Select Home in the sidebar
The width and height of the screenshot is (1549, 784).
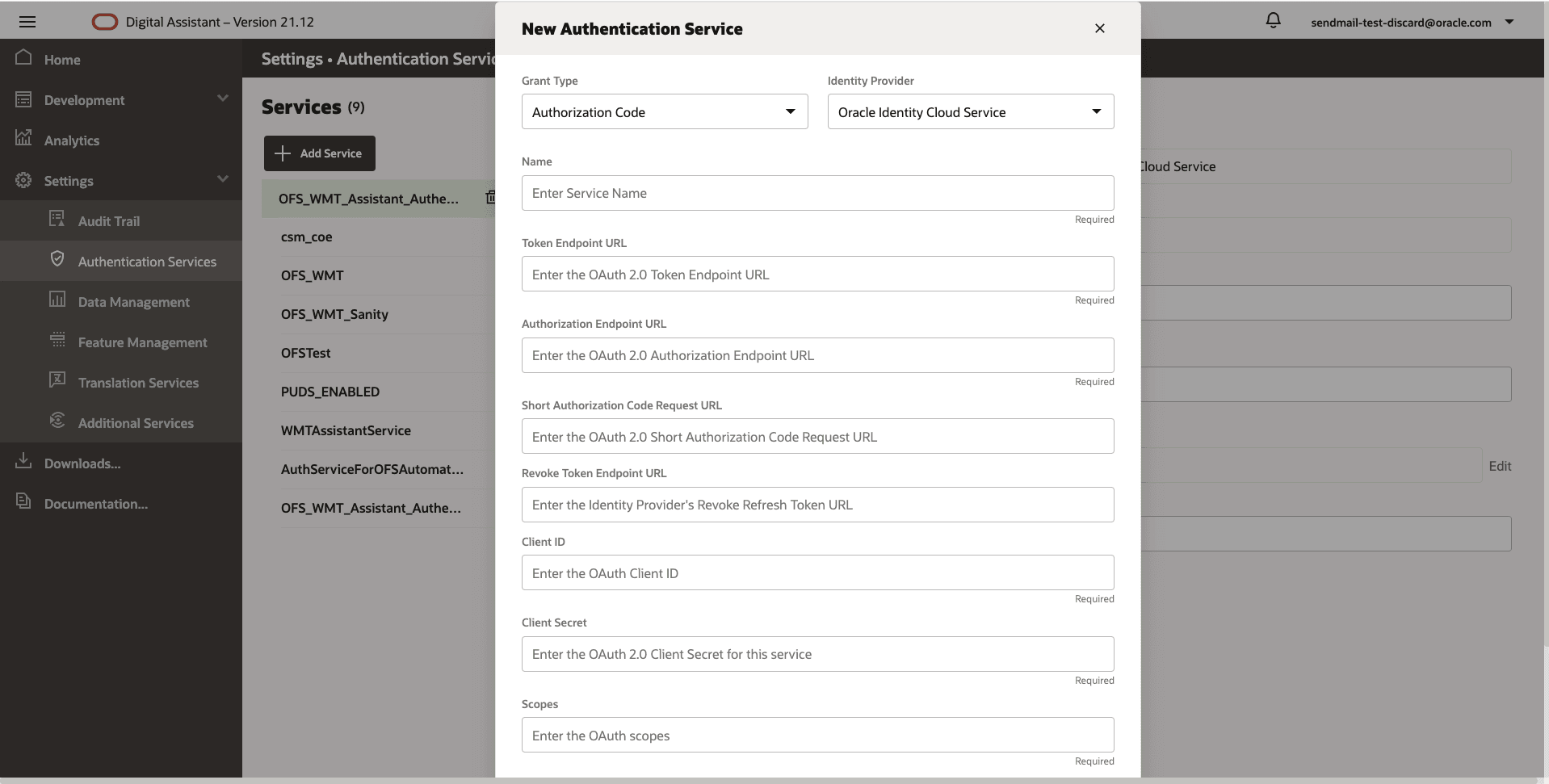(62, 58)
